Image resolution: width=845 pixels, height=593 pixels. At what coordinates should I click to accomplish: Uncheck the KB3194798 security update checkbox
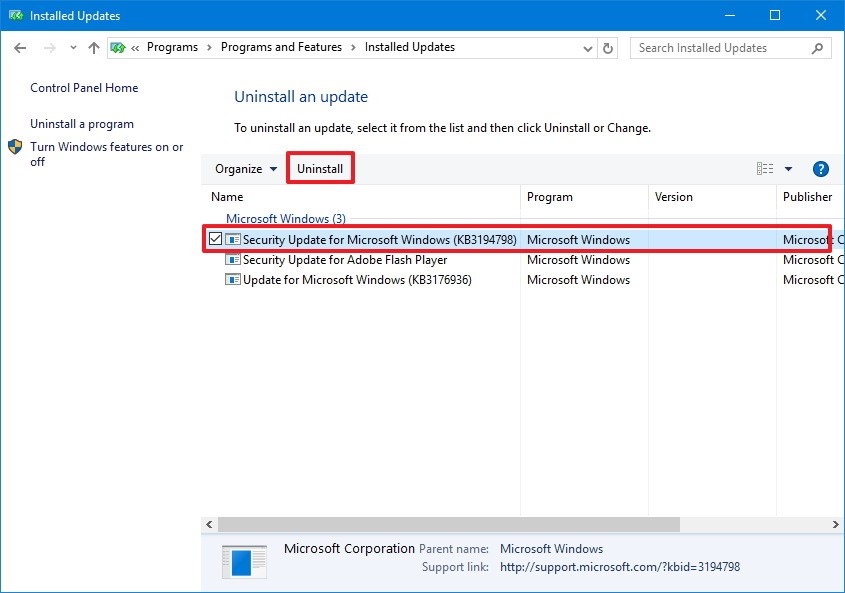(x=214, y=239)
